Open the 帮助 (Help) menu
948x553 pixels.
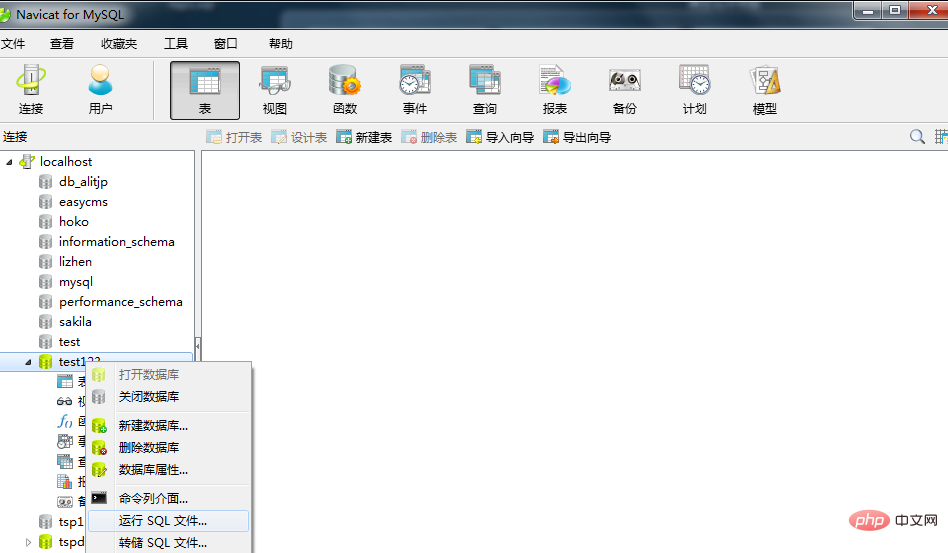[281, 44]
